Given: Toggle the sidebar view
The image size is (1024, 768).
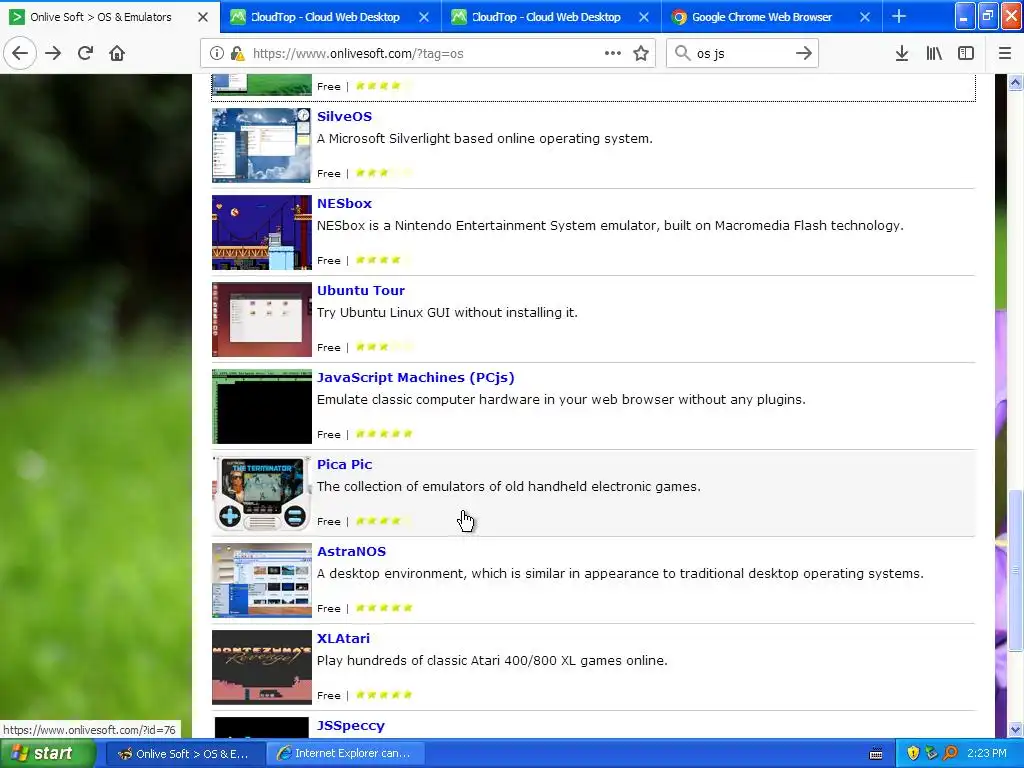Looking at the screenshot, I should click(x=966, y=54).
